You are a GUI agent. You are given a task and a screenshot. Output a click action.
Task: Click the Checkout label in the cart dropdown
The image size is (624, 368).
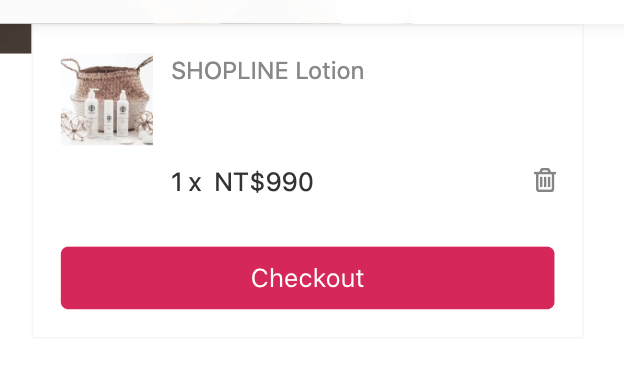(x=307, y=278)
